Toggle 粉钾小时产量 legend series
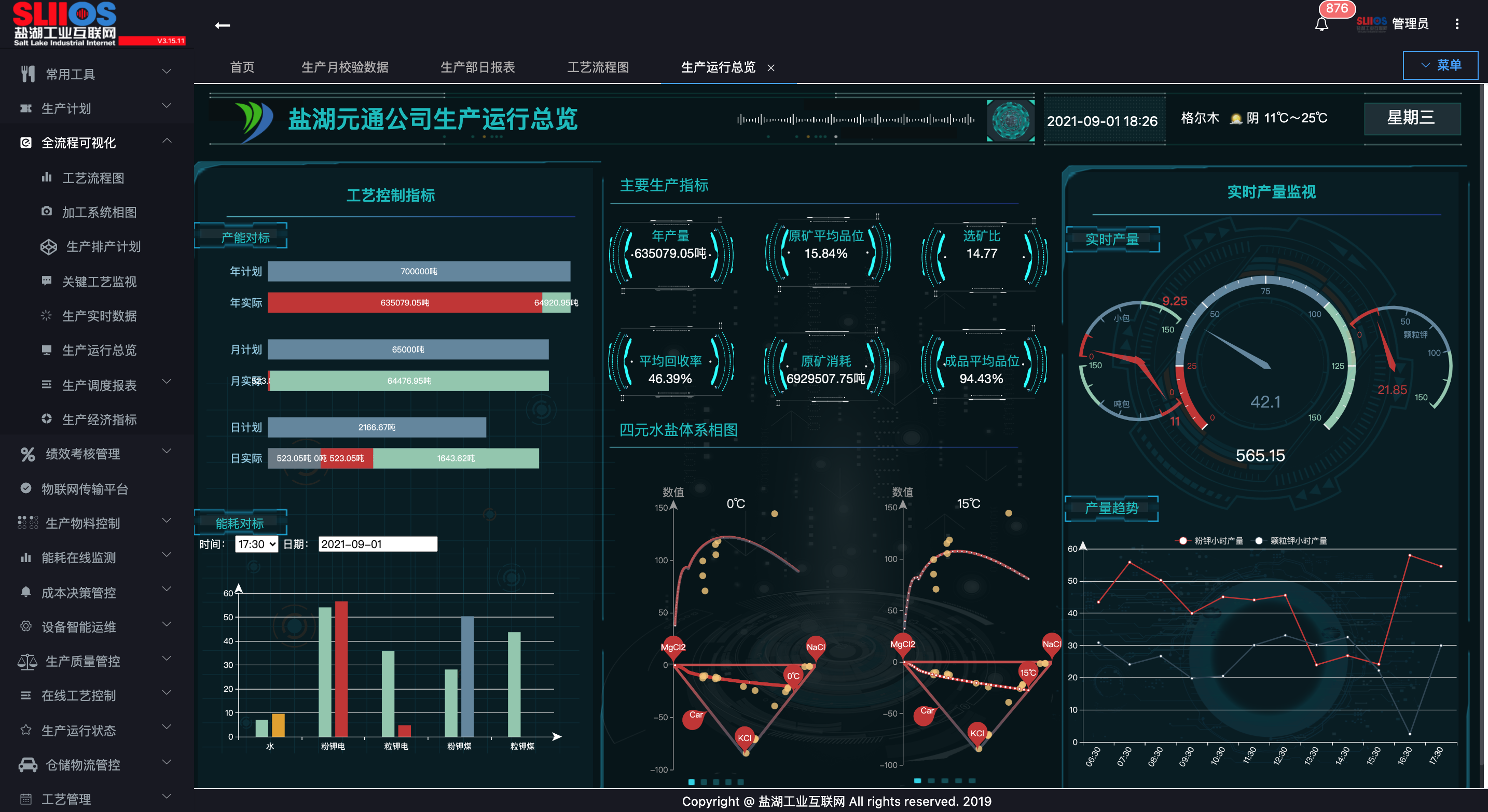Viewport: 1488px width, 812px height. (1209, 541)
